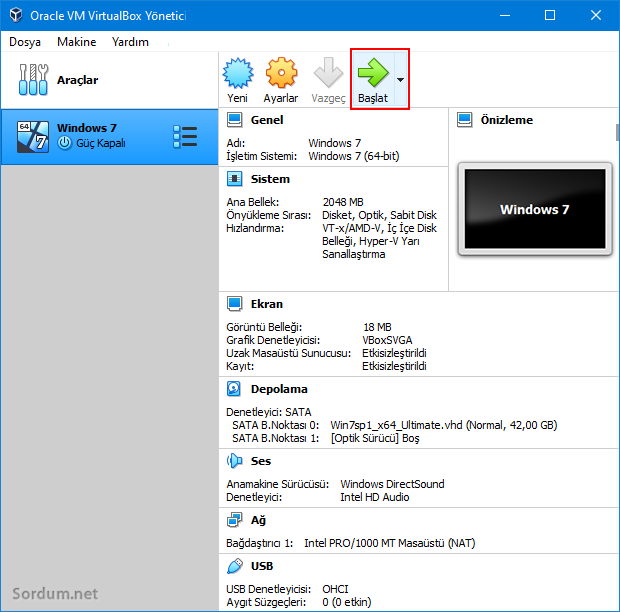The width and height of the screenshot is (620, 612).
Task: Click the Önizleme section heading
Action: point(507,120)
